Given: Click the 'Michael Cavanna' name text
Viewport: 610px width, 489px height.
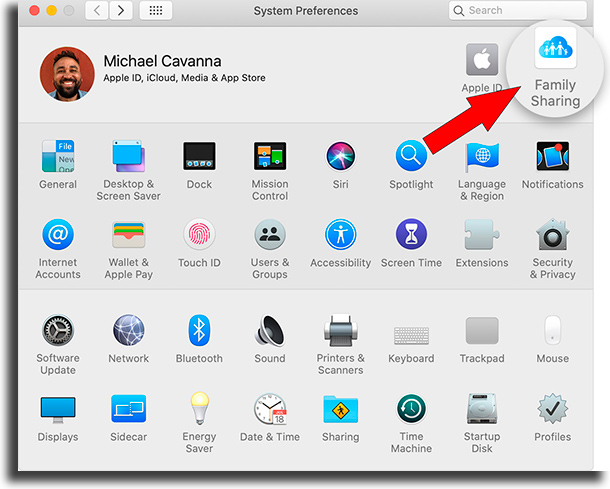Looking at the screenshot, I should pos(162,61).
